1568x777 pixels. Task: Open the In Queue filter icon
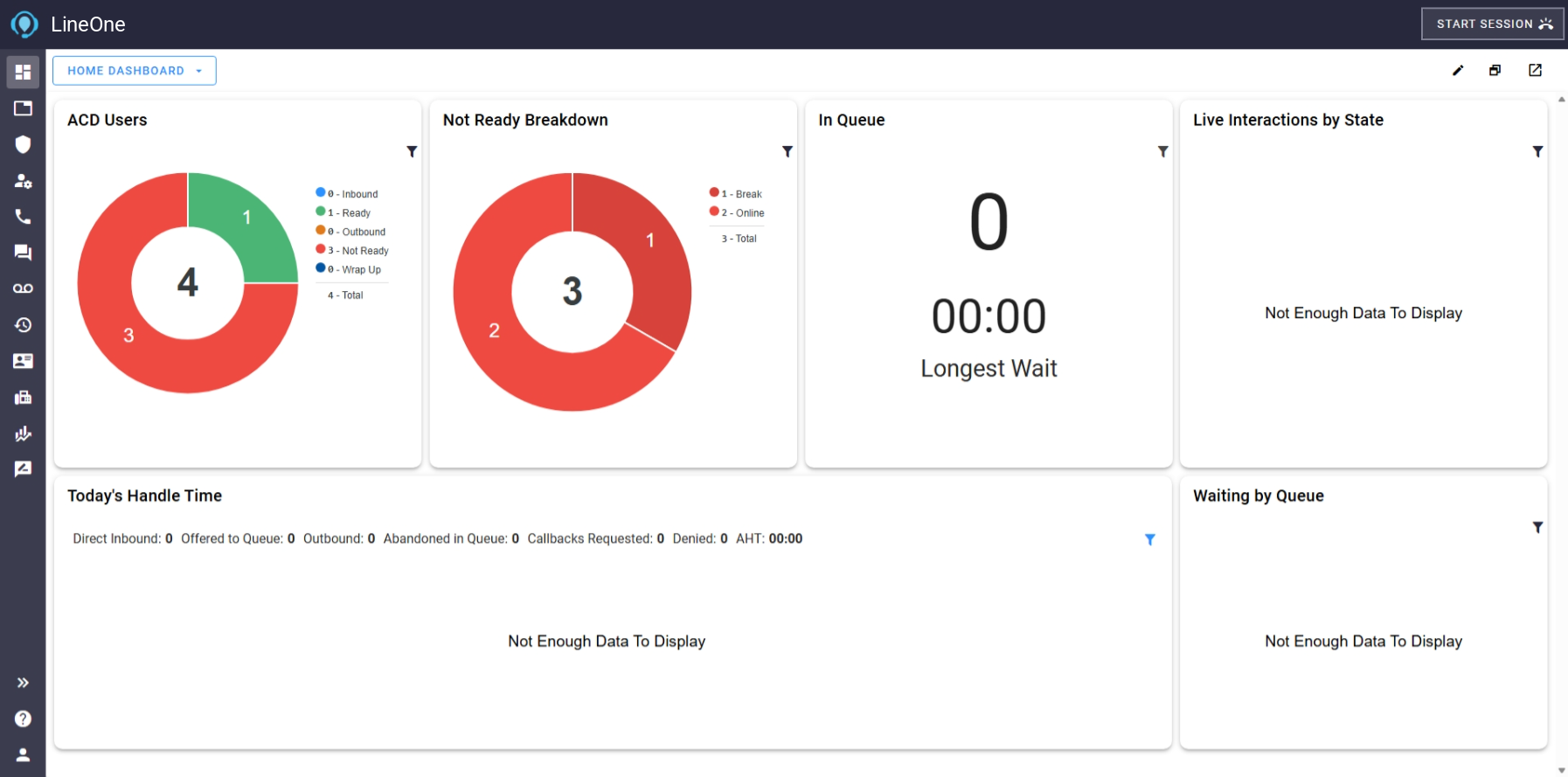click(x=1162, y=151)
